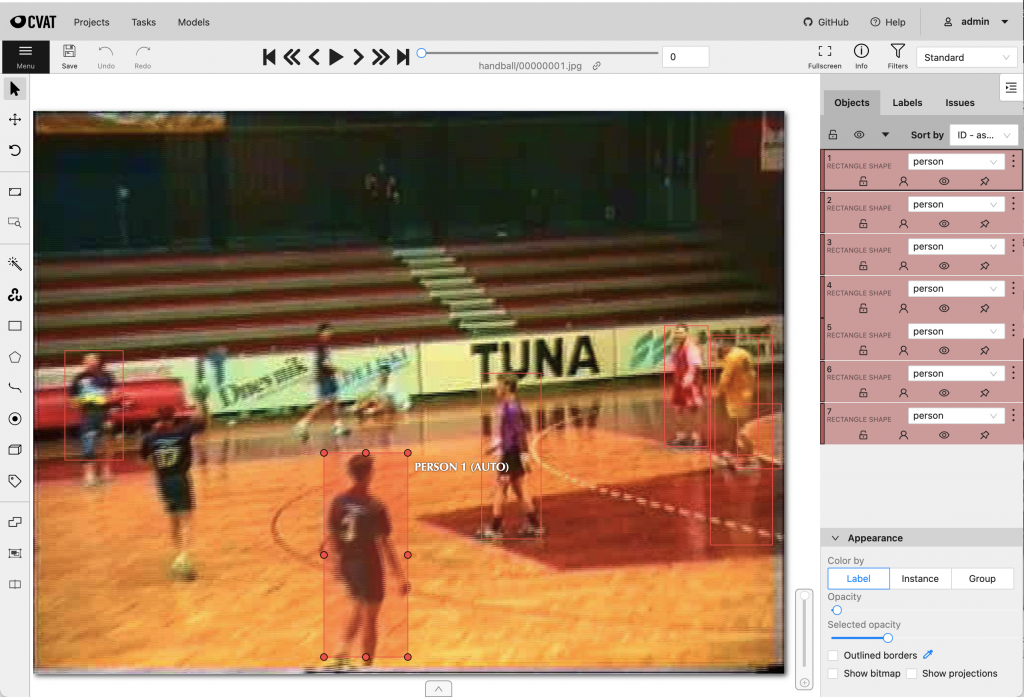The image size is (1024, 697).
Task: Select the Draw rectangle tool
Action: click(x=15, y=326)
